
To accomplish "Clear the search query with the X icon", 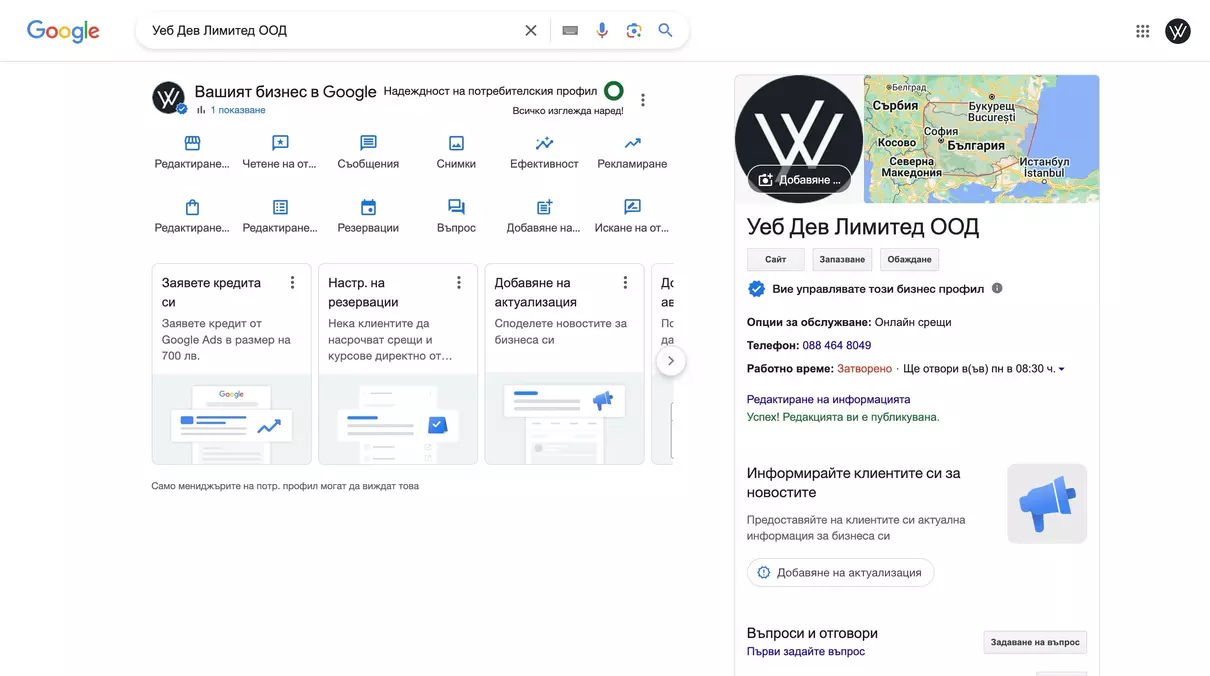I will tap(531, 31).
